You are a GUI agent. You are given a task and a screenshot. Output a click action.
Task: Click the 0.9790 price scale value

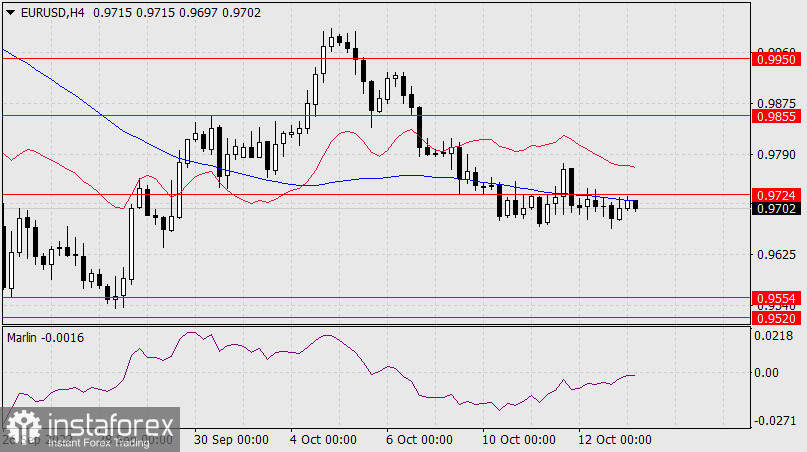click(776, 154)
